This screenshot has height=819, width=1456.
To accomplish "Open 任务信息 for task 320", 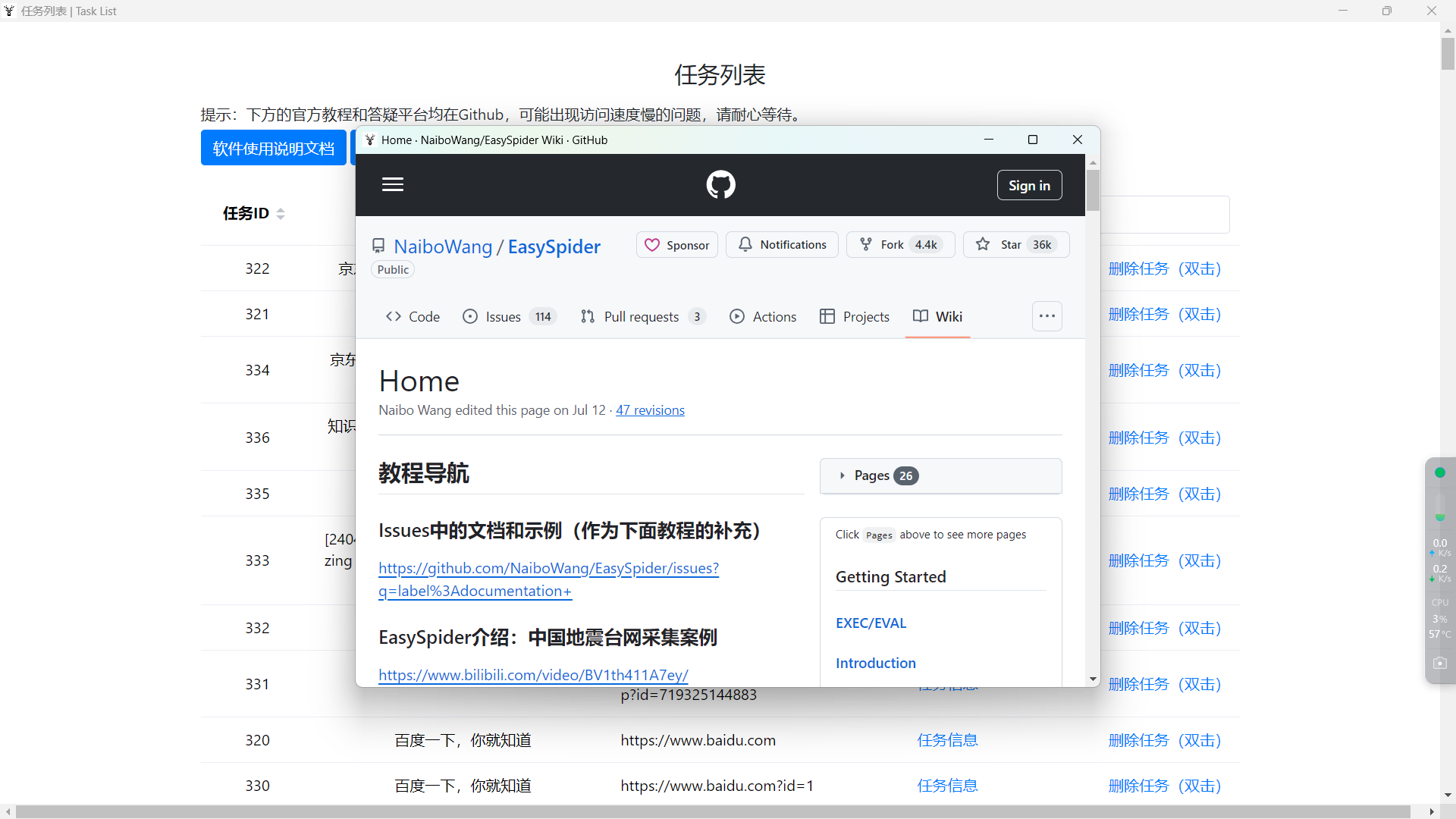I will coord(947,739).
